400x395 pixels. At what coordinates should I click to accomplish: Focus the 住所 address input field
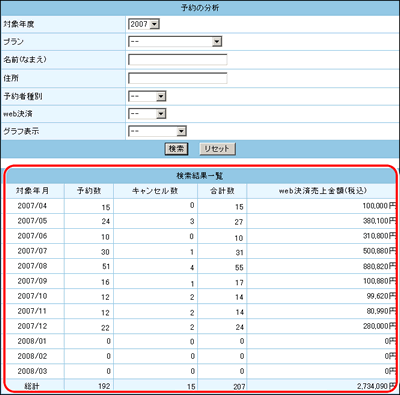(x=178, y=78)
